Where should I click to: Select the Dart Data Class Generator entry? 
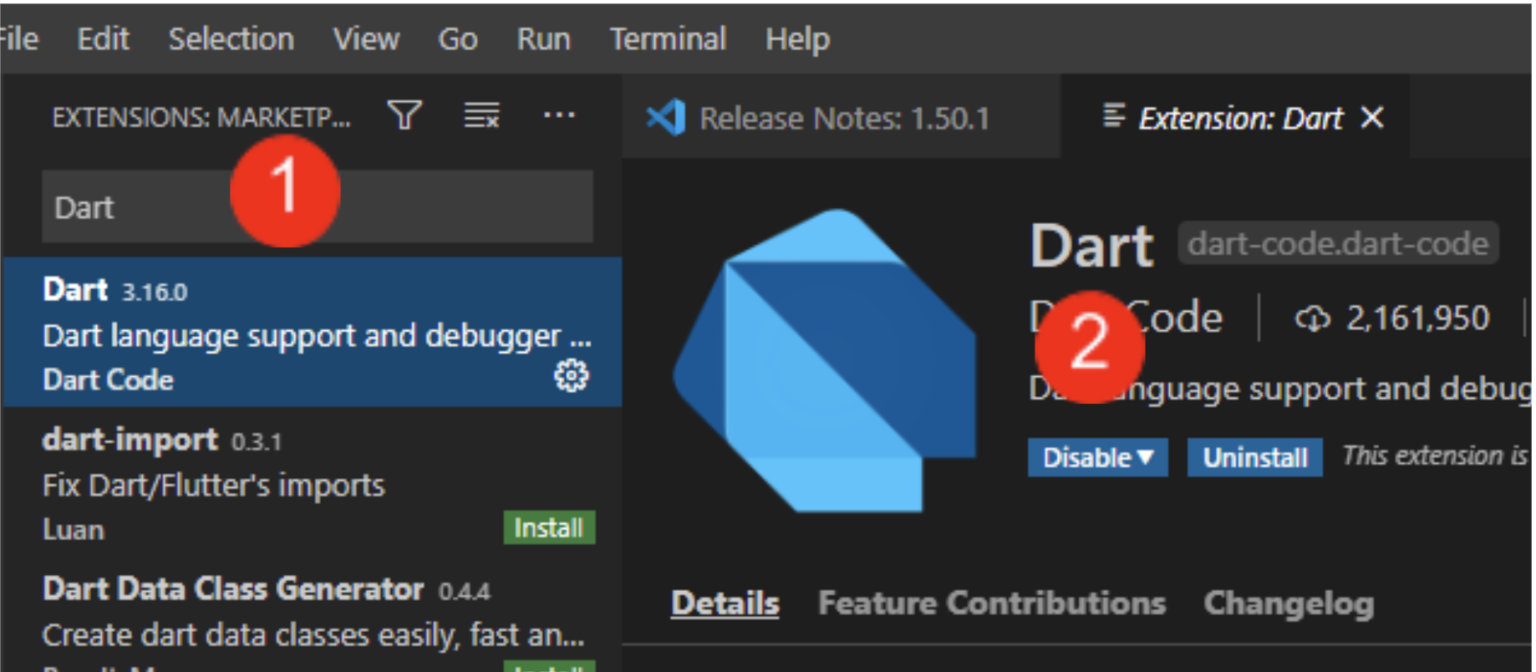pyautogui.click(x=312, y=617)
